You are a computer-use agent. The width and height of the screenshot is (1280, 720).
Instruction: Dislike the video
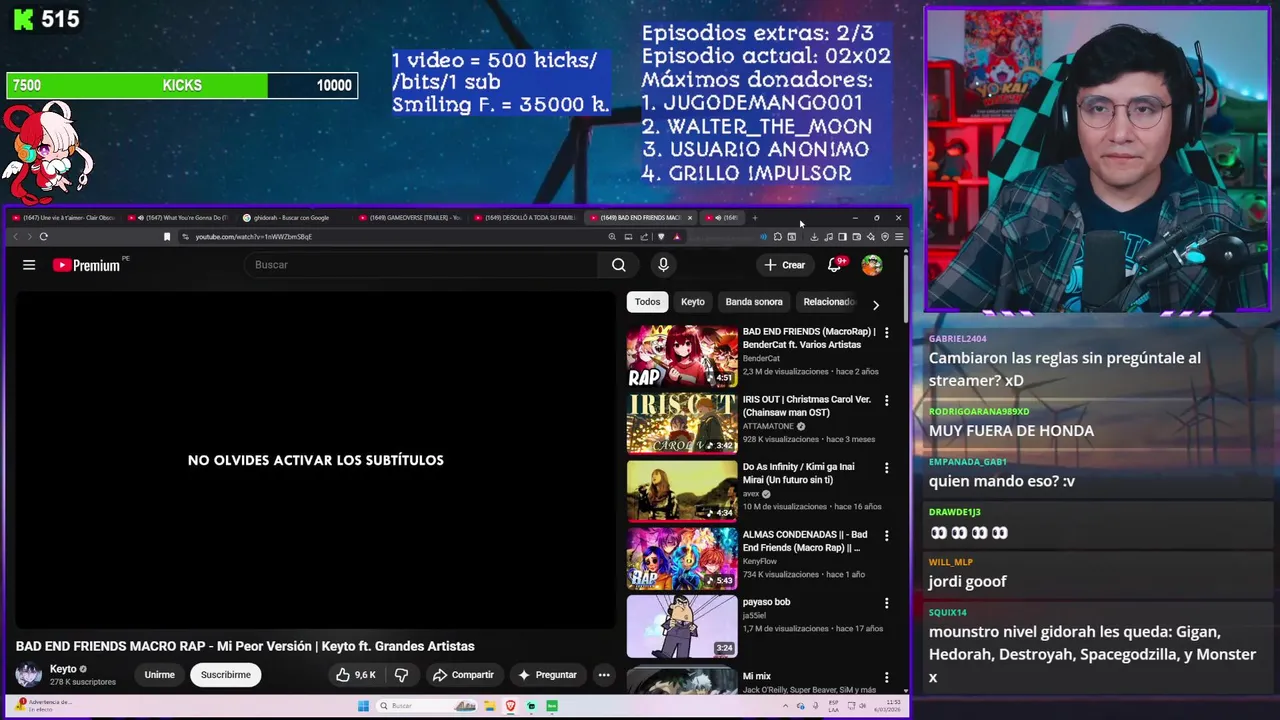coord(401,675)
